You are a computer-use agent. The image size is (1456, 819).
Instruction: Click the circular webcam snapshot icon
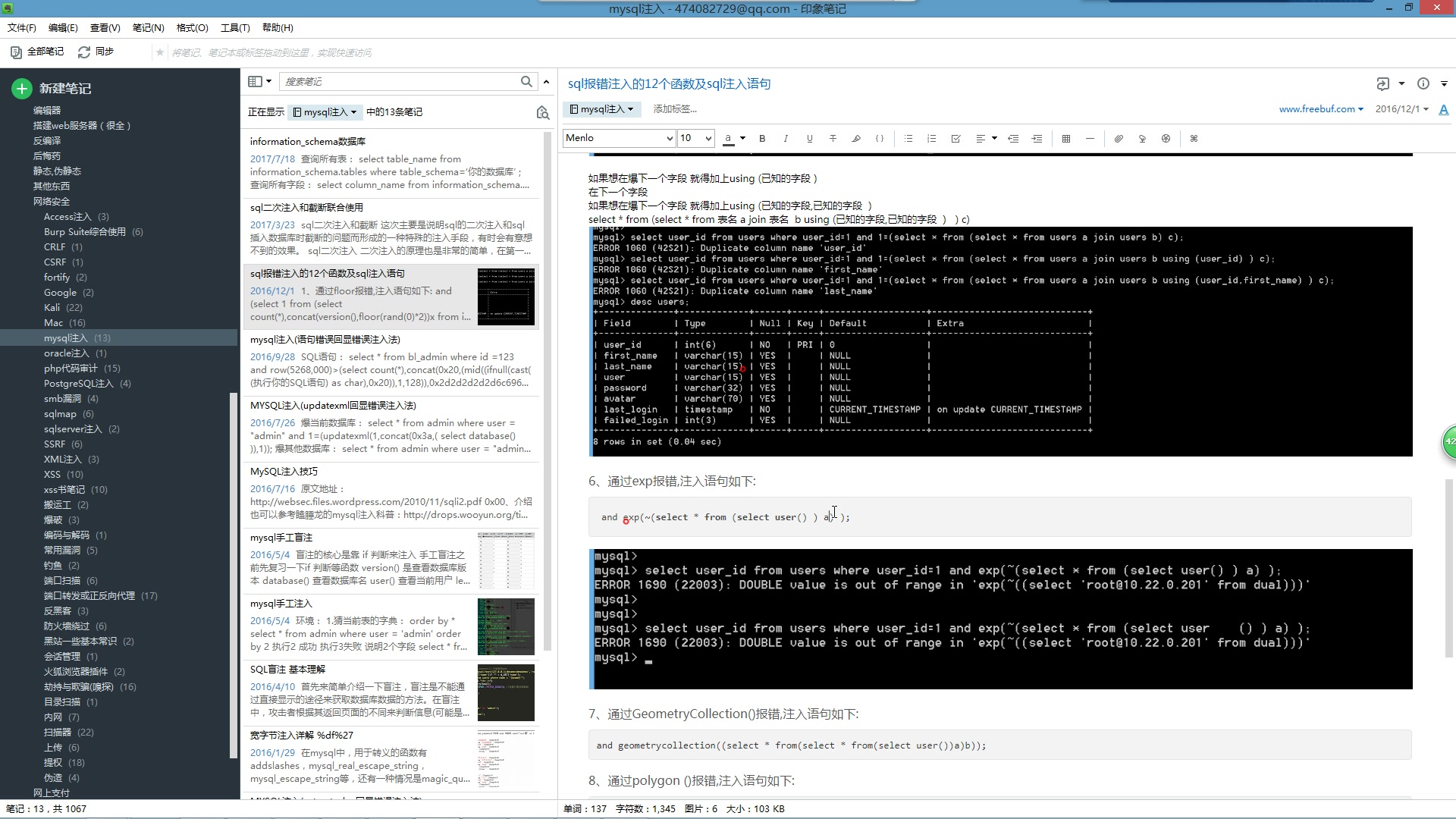pyautogui.click(x=1166, y=139)
